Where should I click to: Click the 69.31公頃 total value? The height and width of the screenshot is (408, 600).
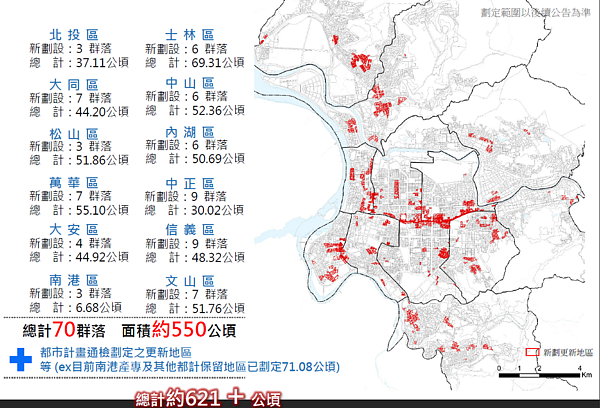[x=218, y=62]
